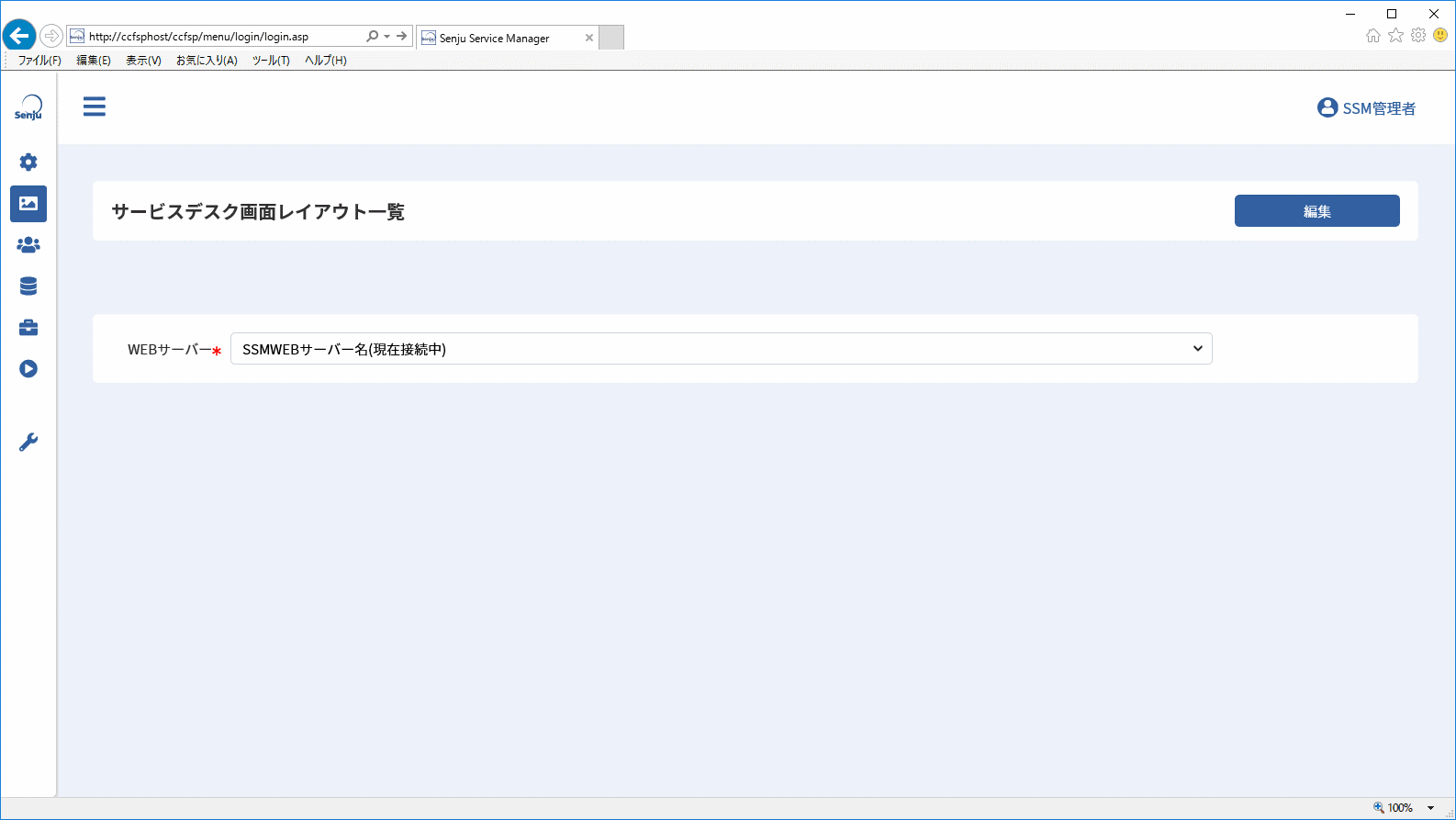Open a new browser tab
This screenshot has height=820, width=1456.
pyautogui.click(x=611, y=38)
